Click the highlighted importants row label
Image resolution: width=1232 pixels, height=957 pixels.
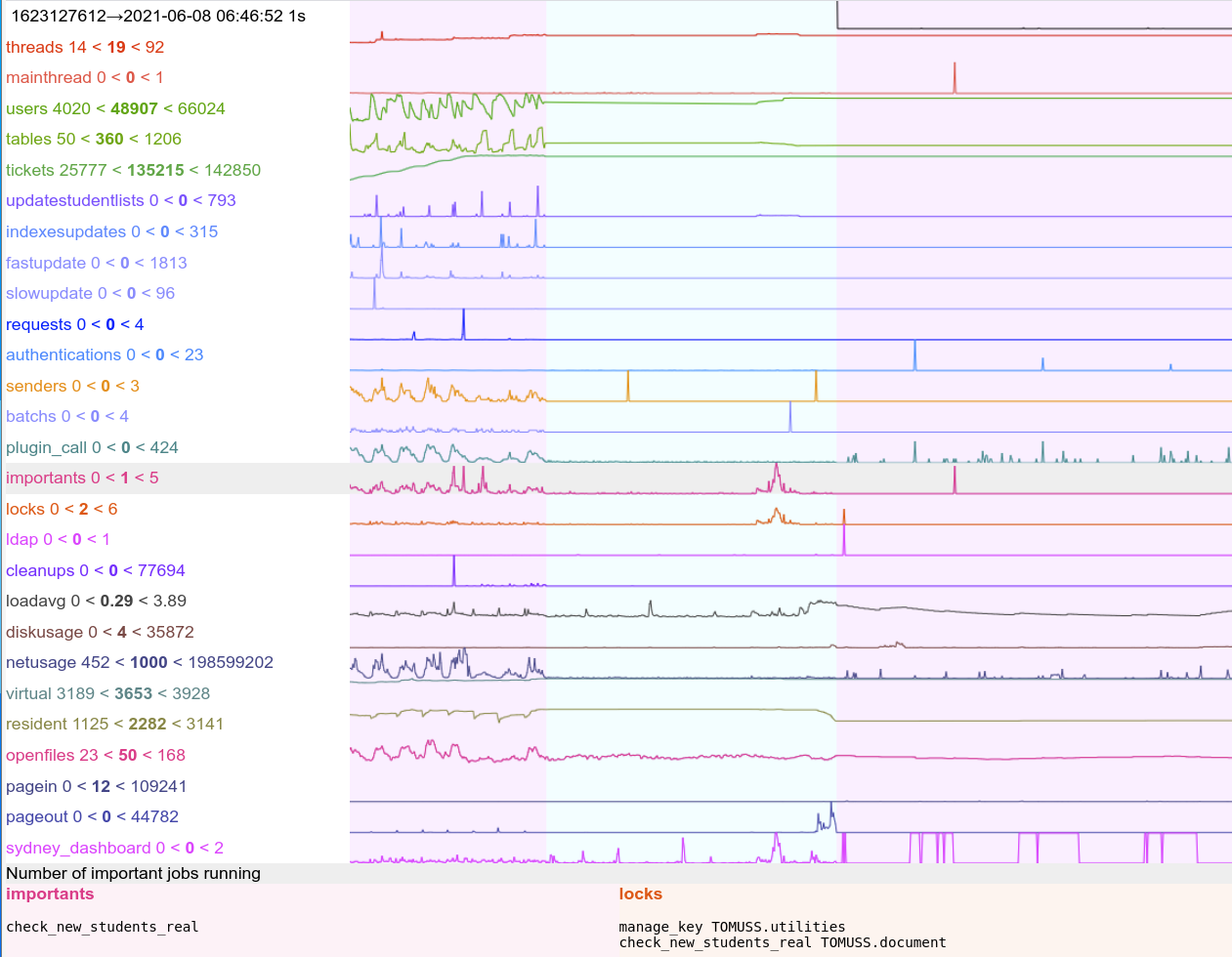tap(82, 478)
